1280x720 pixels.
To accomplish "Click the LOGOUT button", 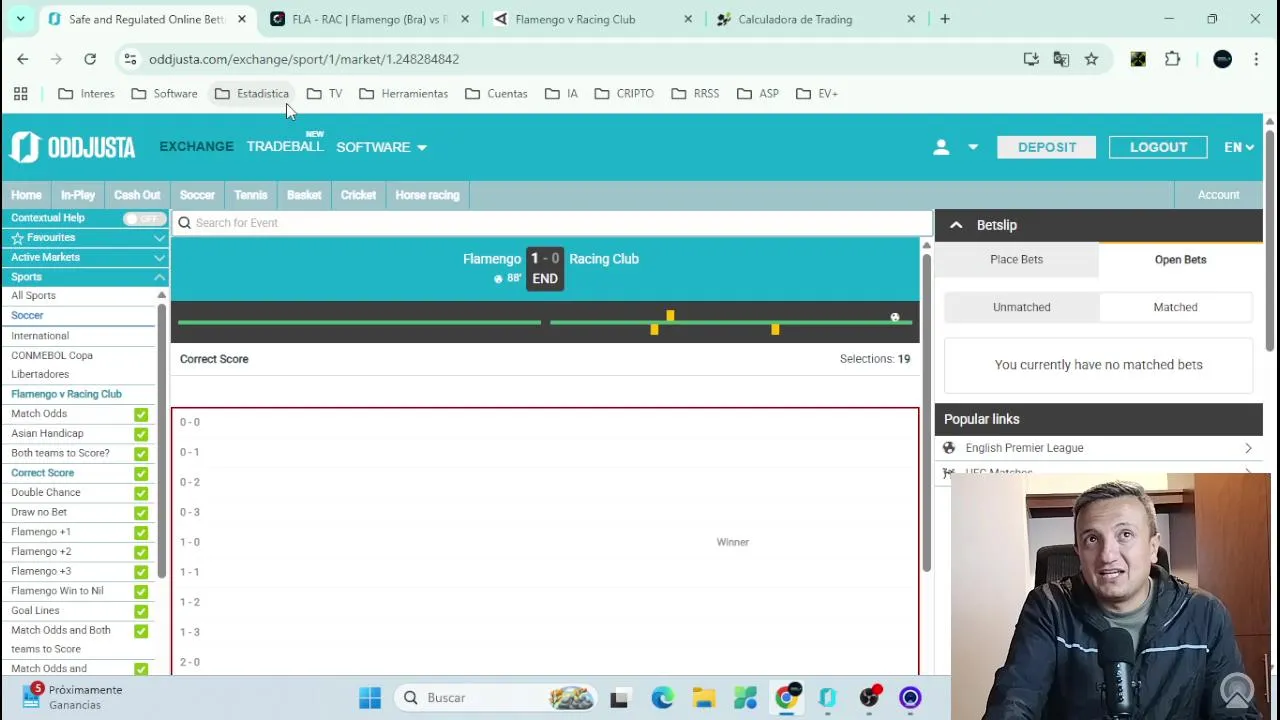I will coord(1158,147).
